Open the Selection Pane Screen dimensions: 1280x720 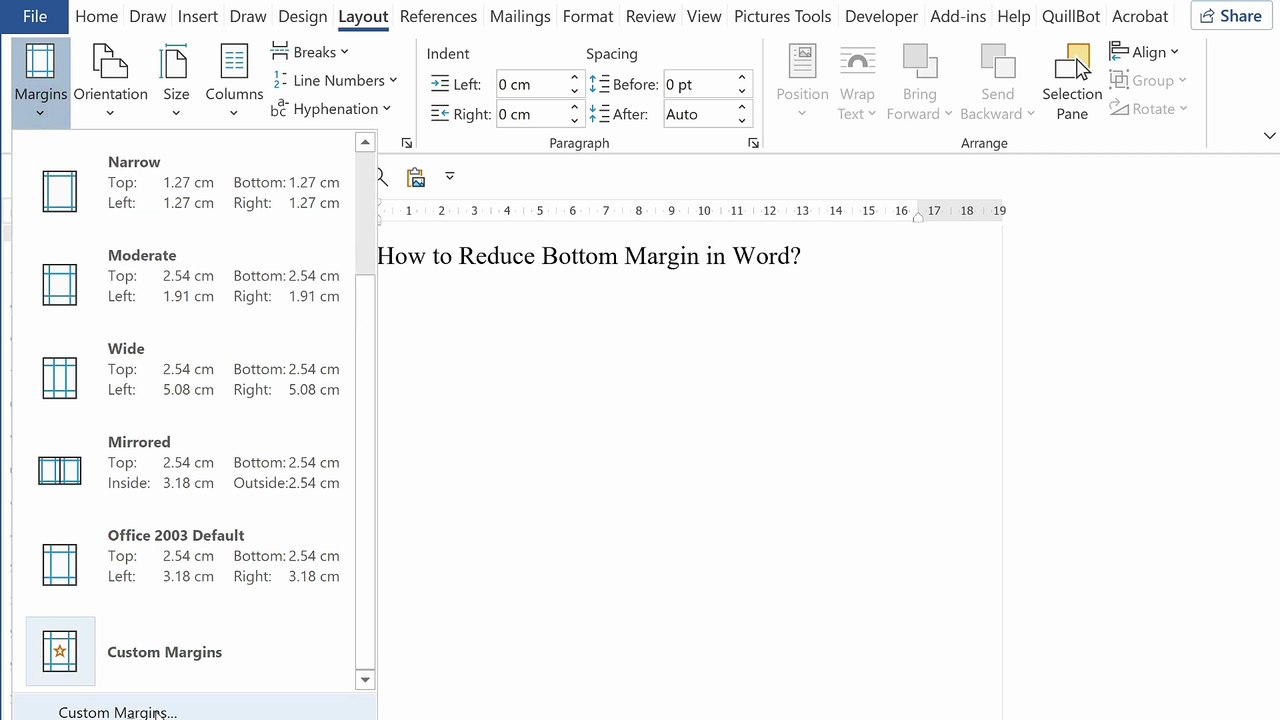pyautogui.click(x=1072, y=83)
